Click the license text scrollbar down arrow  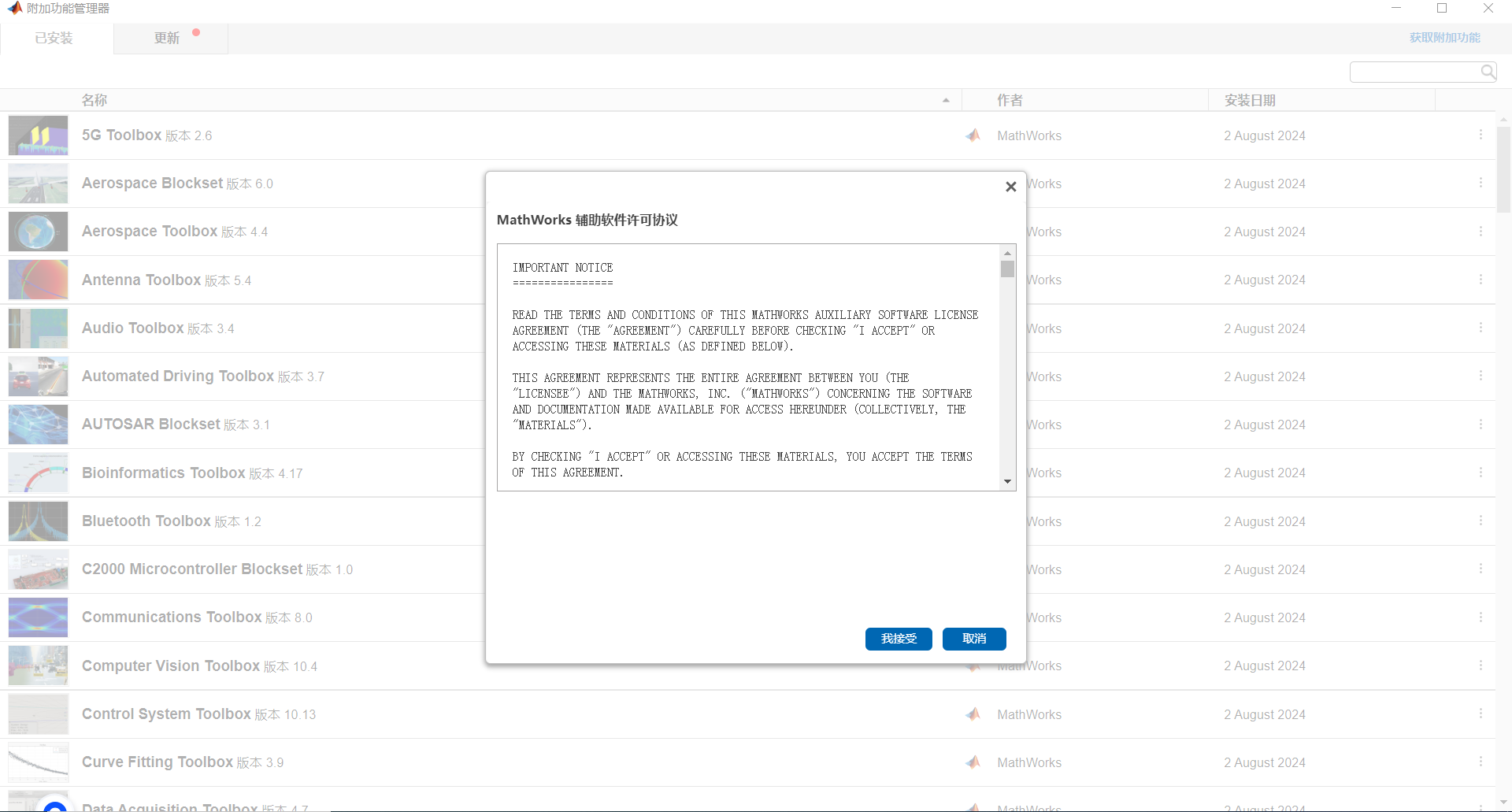pyautogui.click(x=1007, y=481)
